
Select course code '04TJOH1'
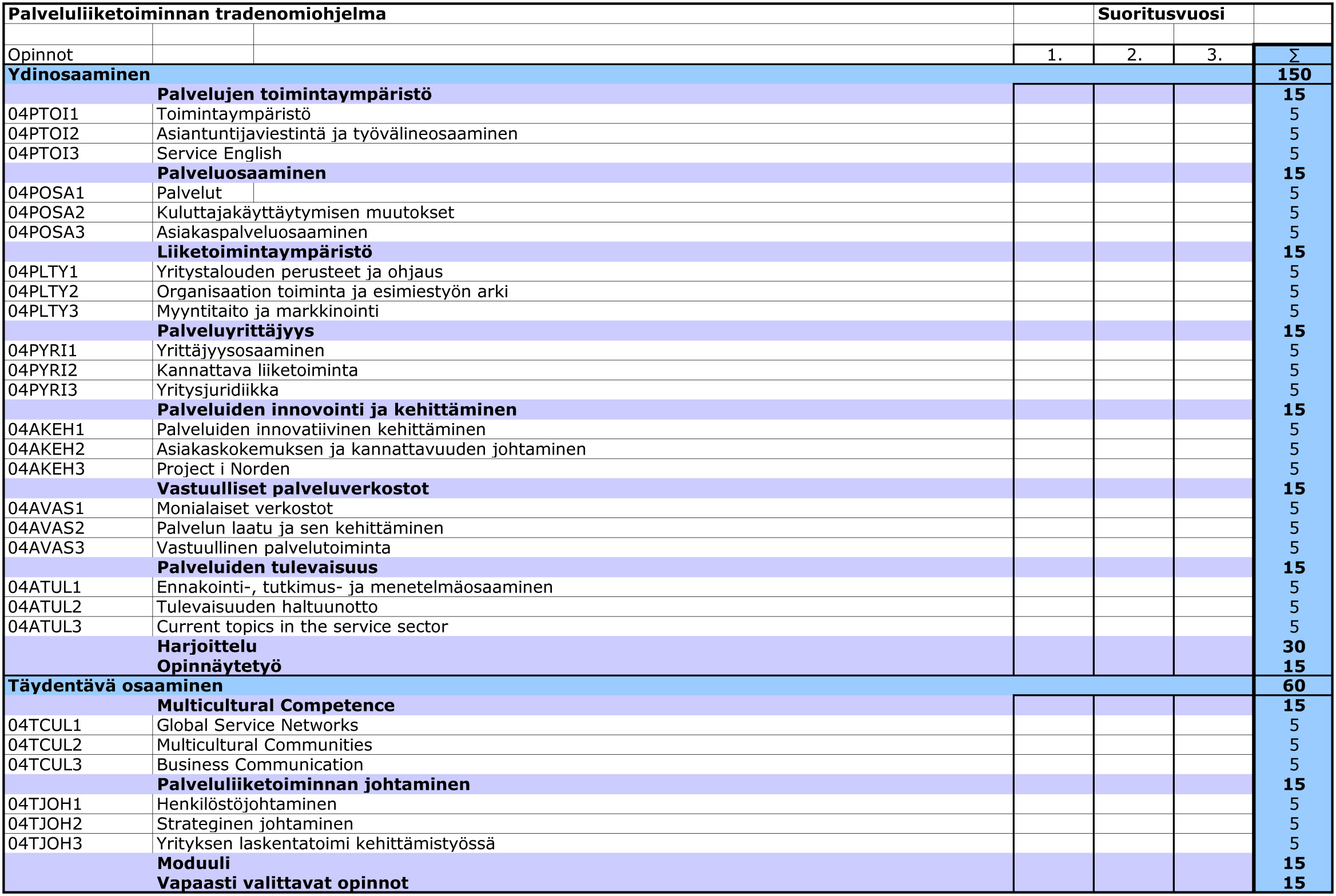[x=45, y=805]
